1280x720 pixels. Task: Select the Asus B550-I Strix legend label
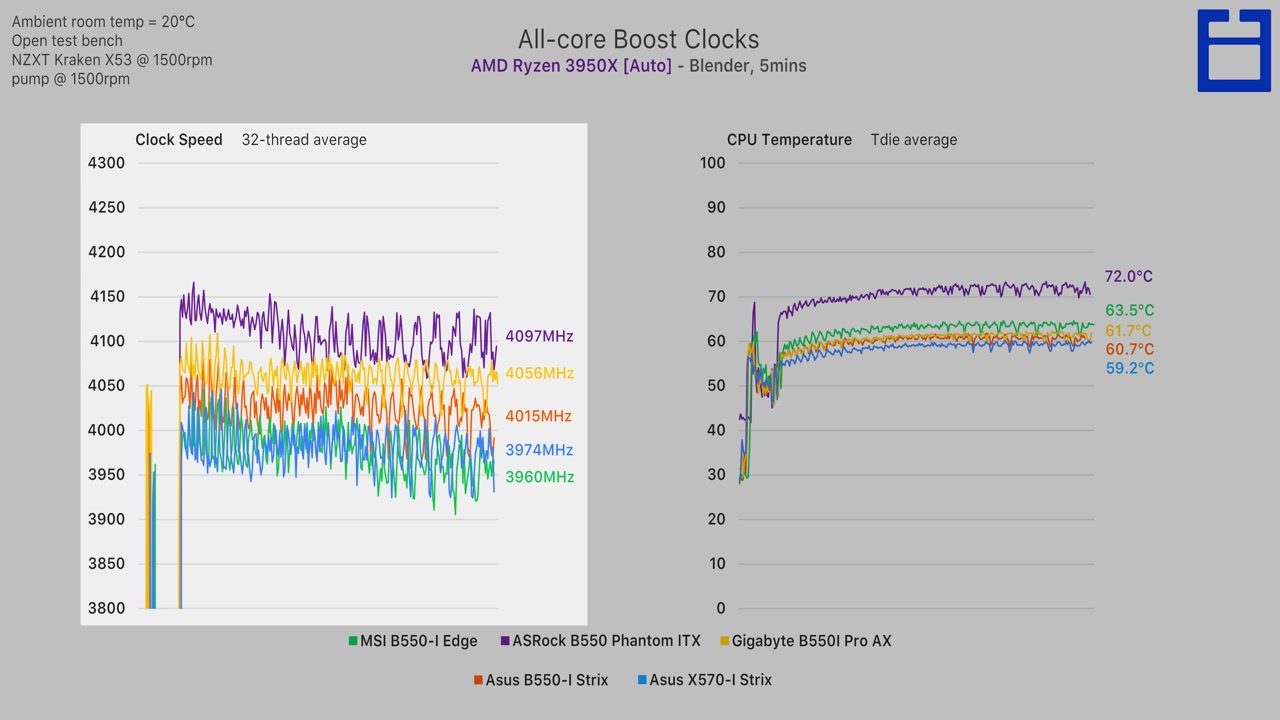(x=547, y=680)
